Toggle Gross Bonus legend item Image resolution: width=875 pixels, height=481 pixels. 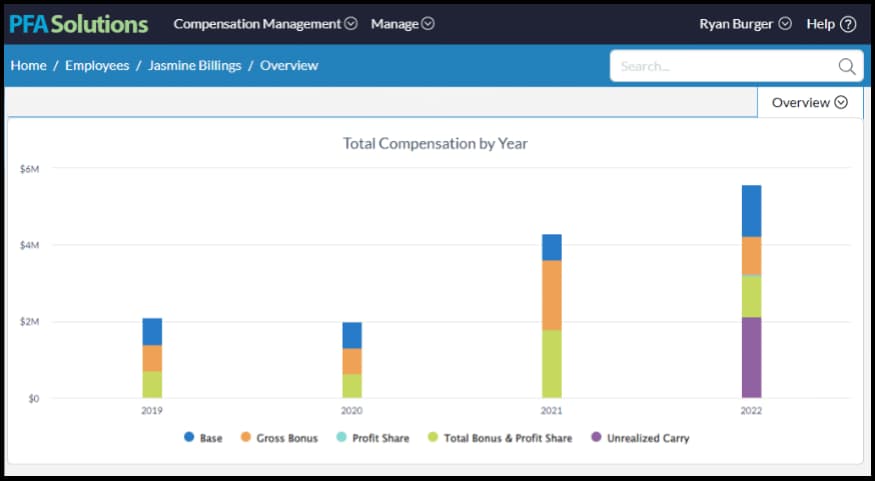[x=278, y=438]
